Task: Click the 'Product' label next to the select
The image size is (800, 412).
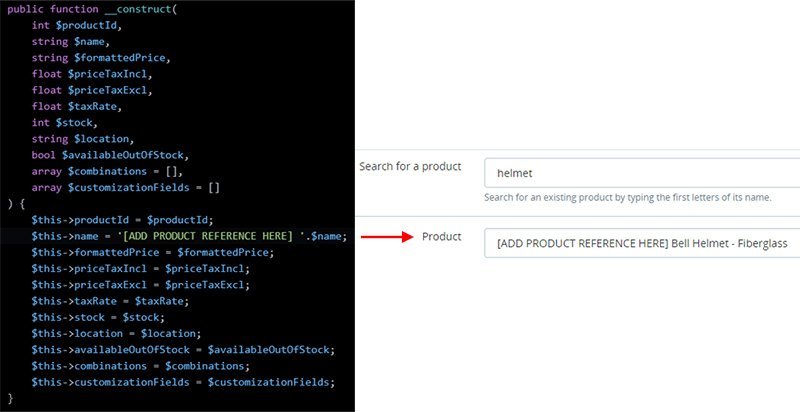Action: pyautogui.click(x=442, y=237)
